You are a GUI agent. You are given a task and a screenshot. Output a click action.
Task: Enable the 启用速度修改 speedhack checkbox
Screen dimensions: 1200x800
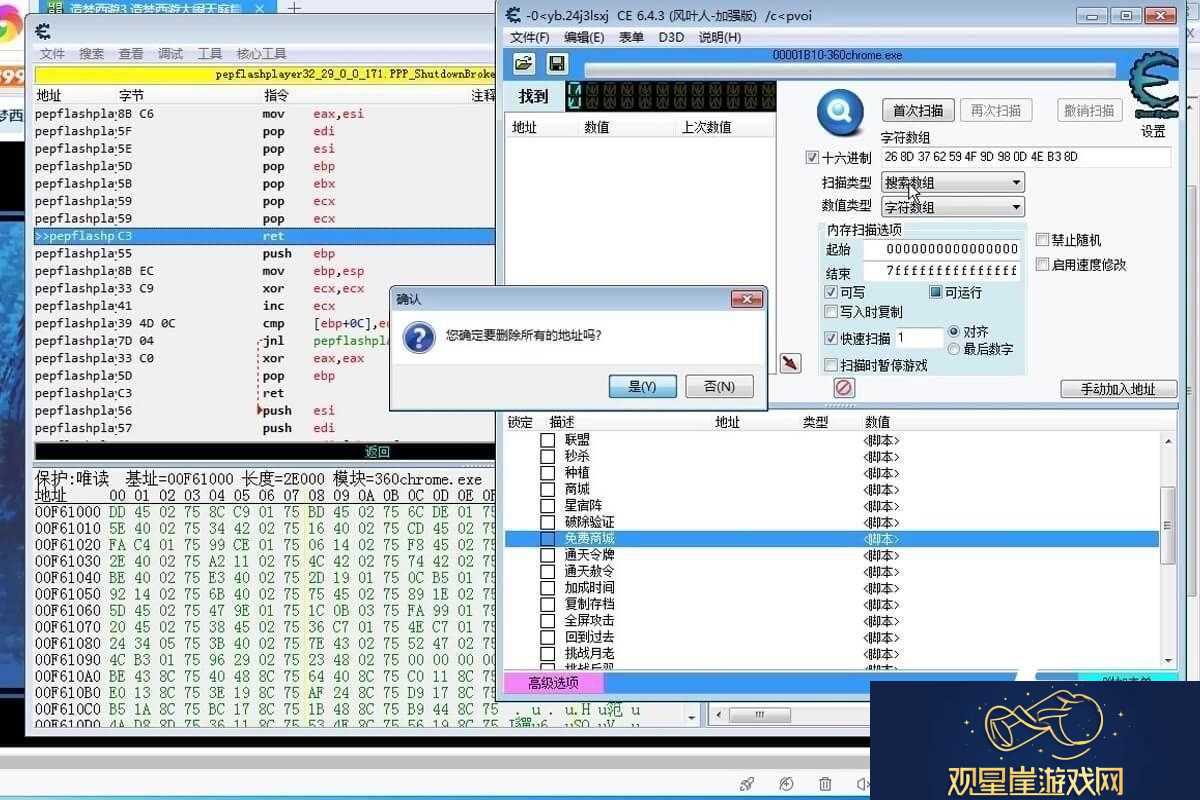(x=1042, y=265)
